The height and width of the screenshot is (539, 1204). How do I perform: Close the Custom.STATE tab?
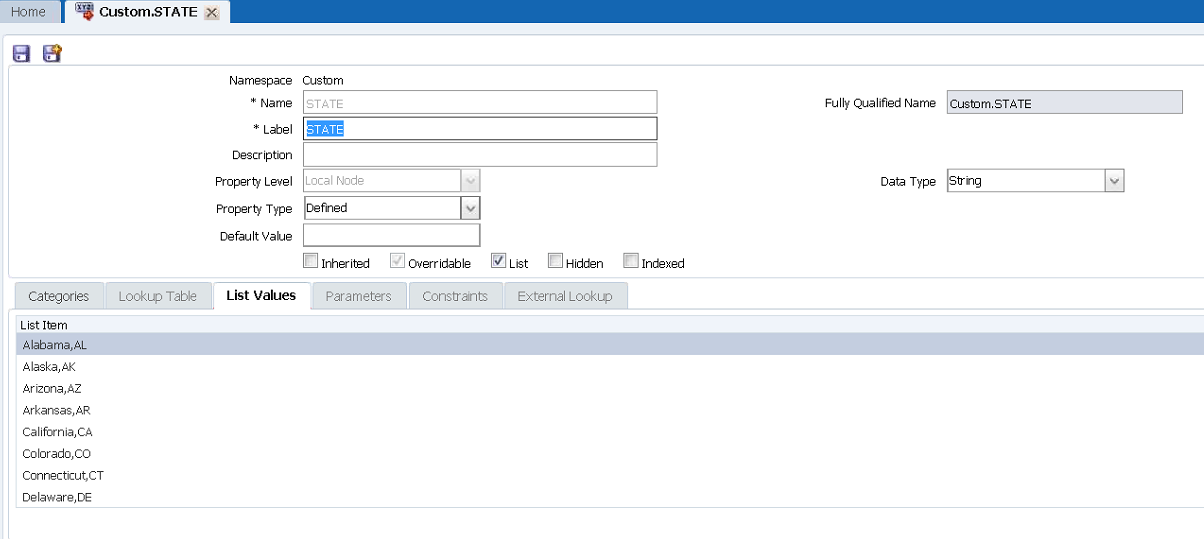(x=211, y=13)
